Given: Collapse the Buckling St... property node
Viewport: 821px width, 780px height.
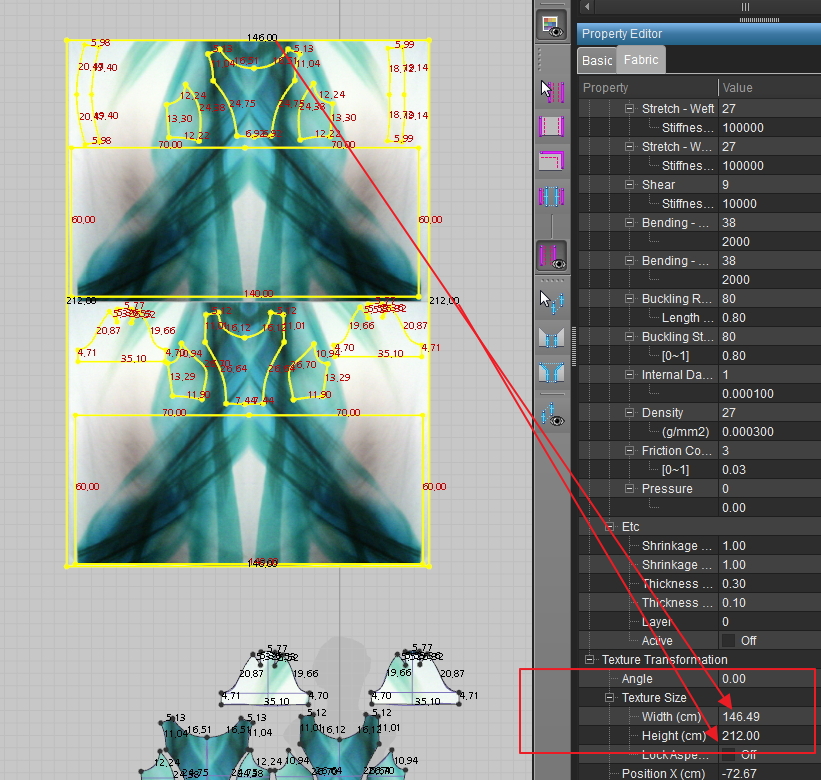Looking at the screenshot, I should tap(629, 337).
